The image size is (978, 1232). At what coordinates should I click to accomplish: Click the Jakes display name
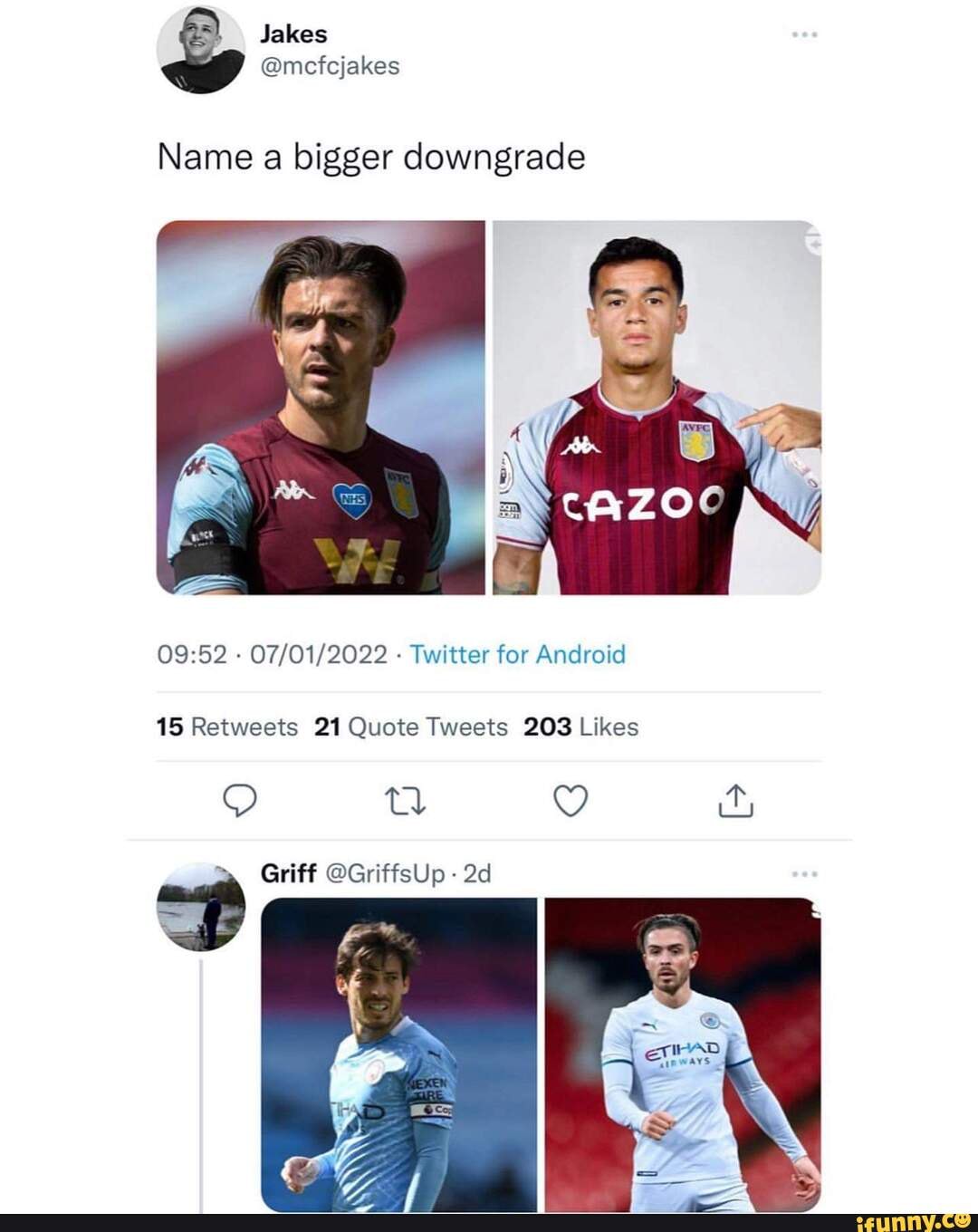click(293, 34)
